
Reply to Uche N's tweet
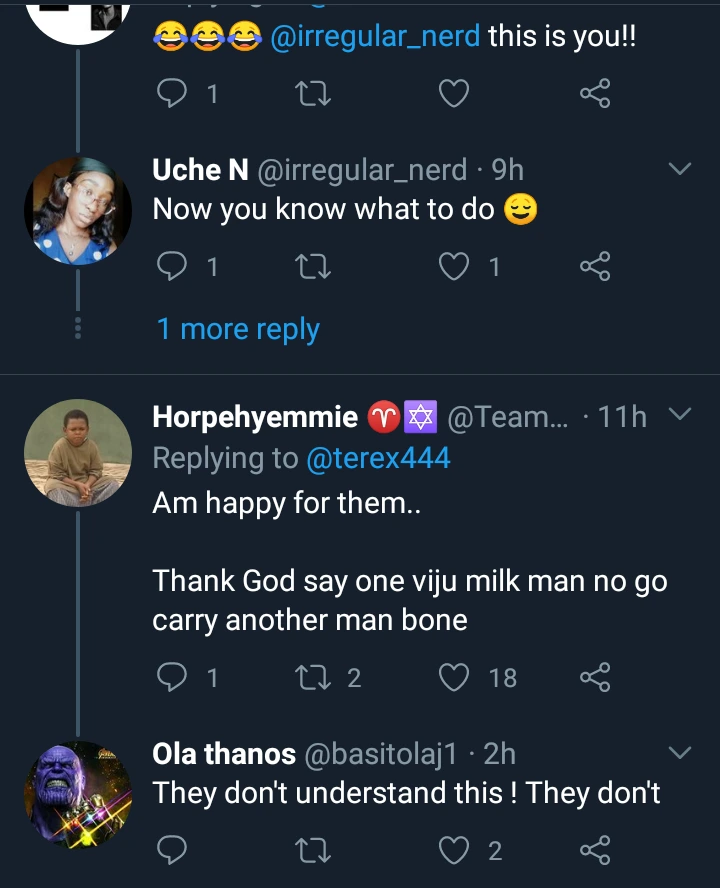(x=173, y=265)
